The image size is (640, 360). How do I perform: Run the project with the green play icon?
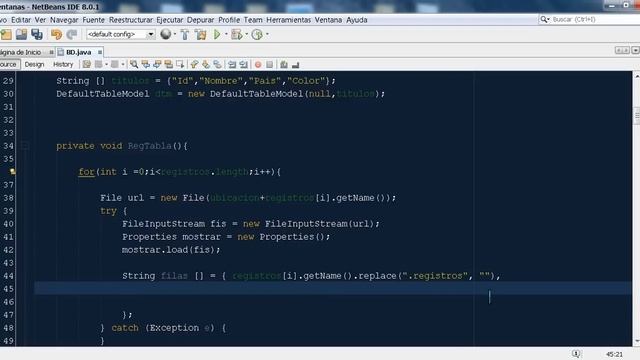pos(217,35)
